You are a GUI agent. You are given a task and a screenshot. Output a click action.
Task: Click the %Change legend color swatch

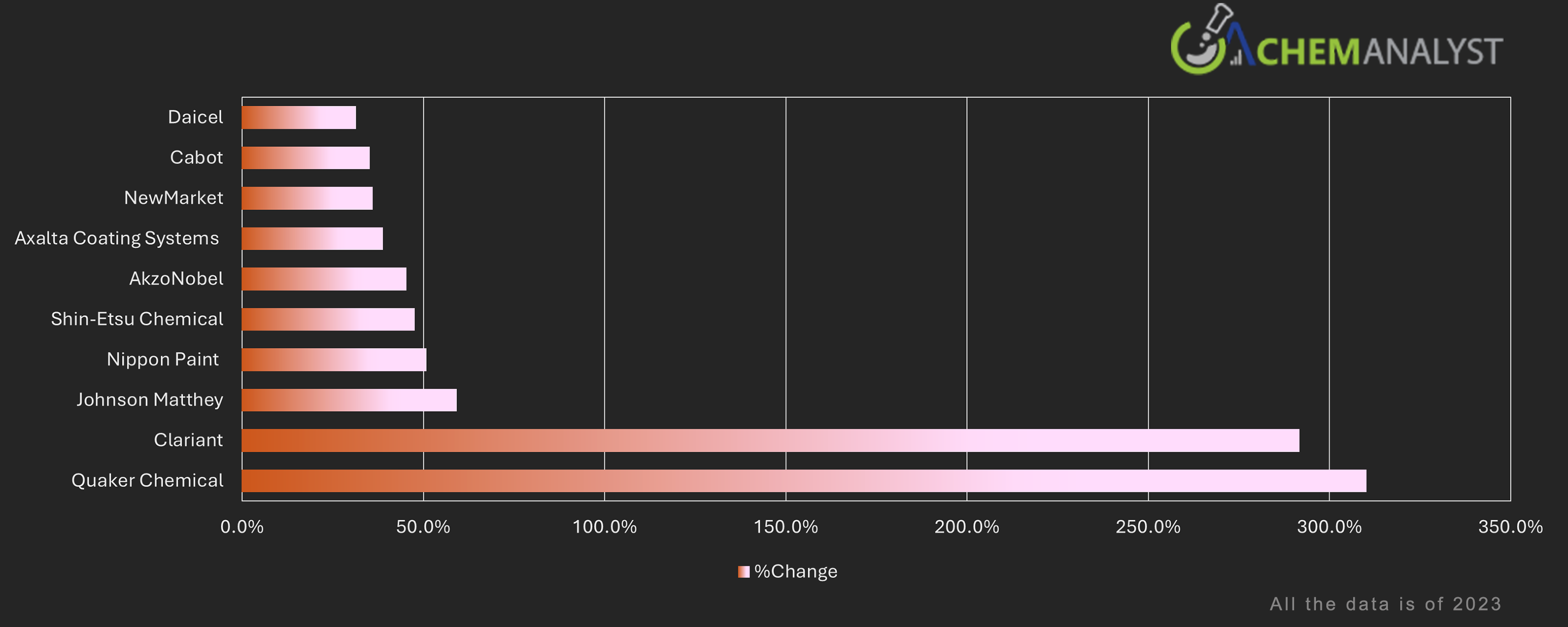(x=743, y=571)
